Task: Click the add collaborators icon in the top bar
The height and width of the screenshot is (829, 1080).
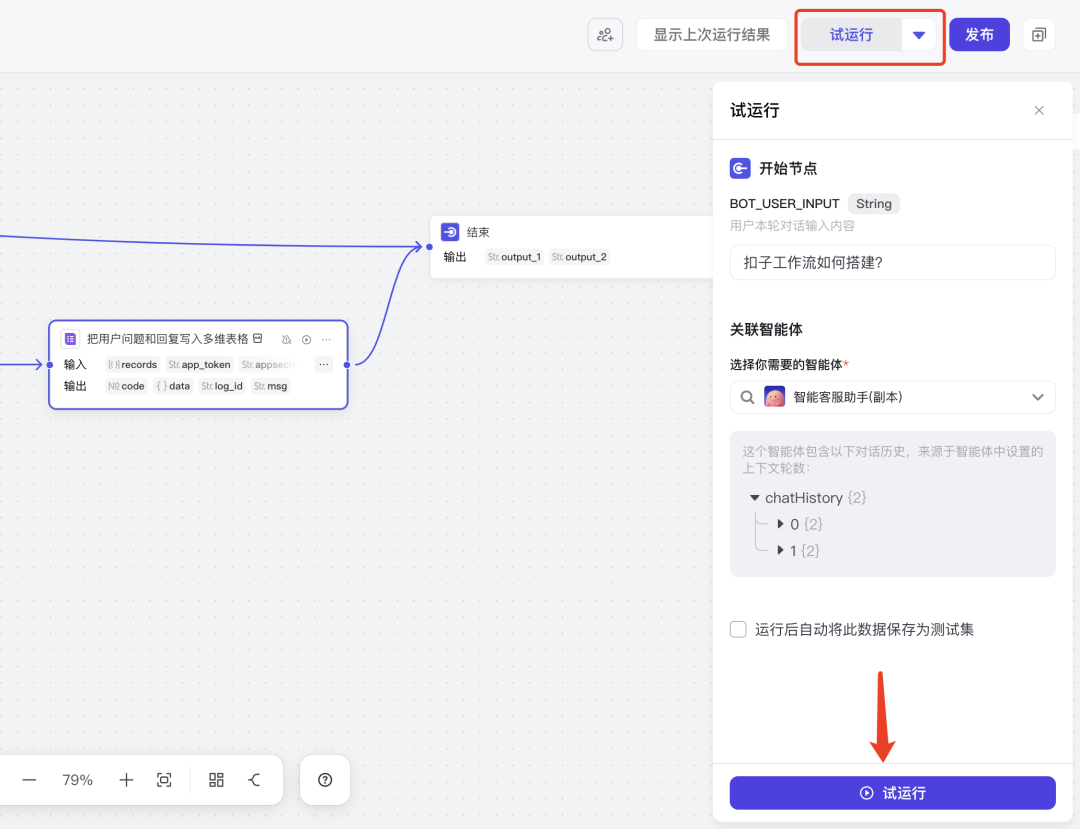Action: (605, 34)
